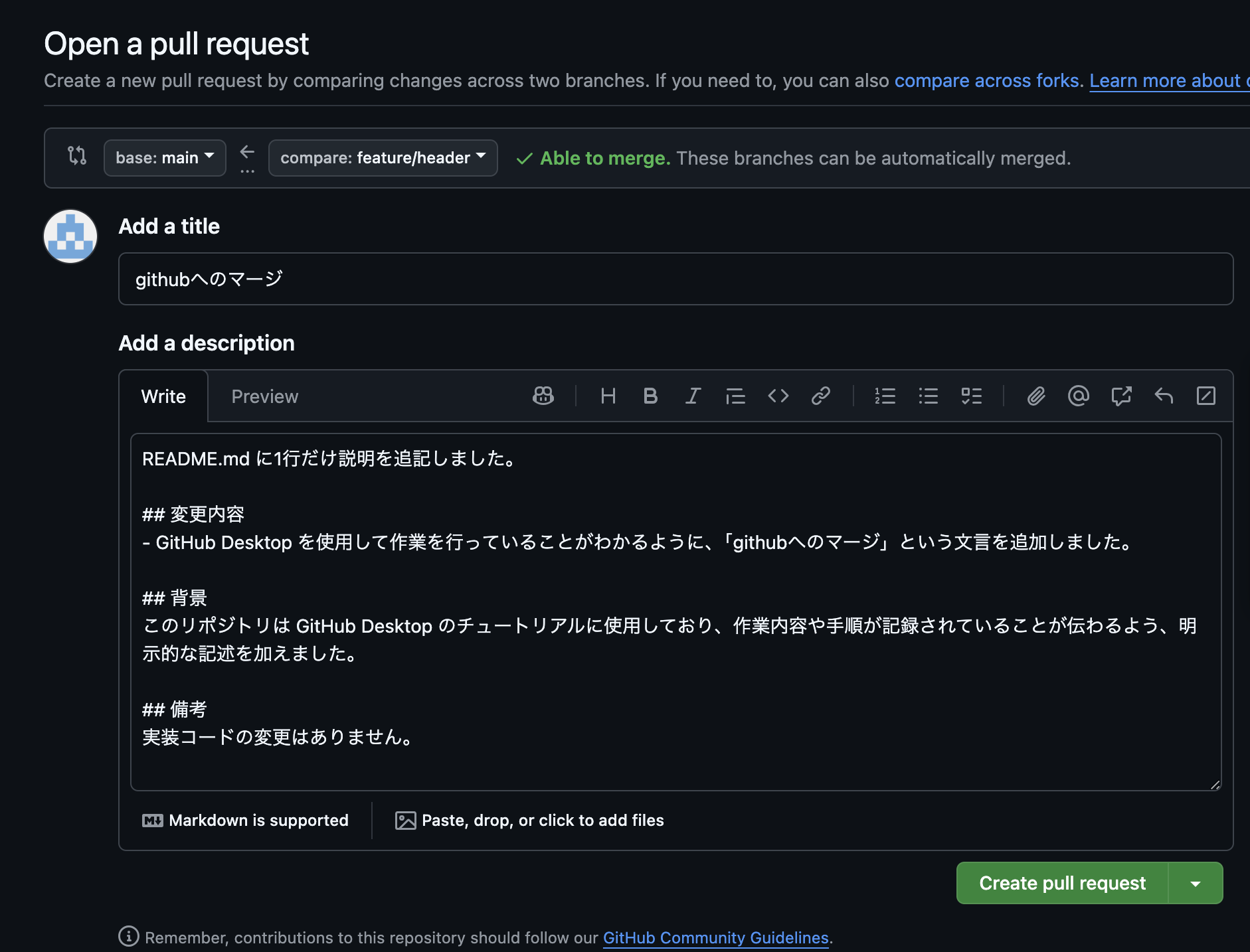Click the Create pull request button

[x=1062, y=883]
